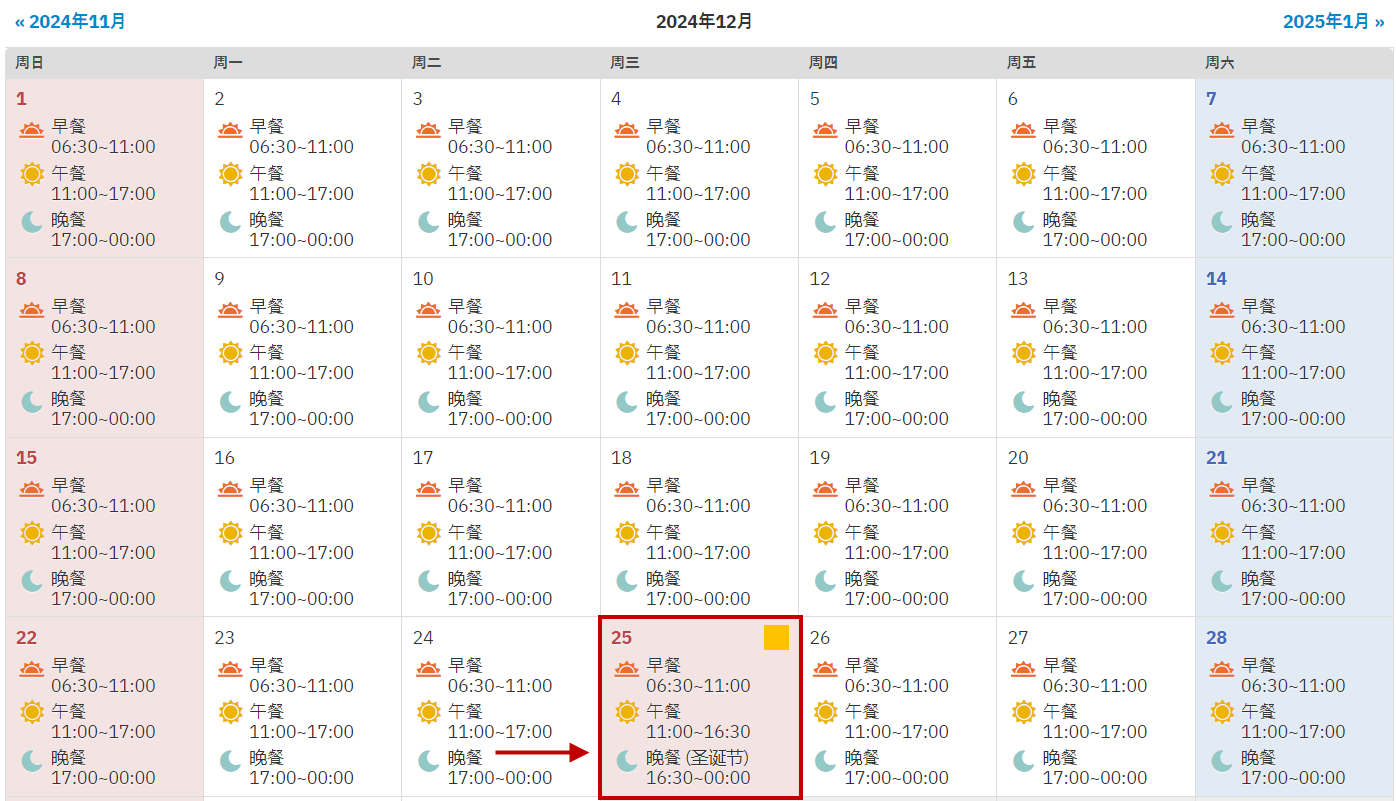
Task: Select date number 24 in the calendar
Action: (423, 638)
